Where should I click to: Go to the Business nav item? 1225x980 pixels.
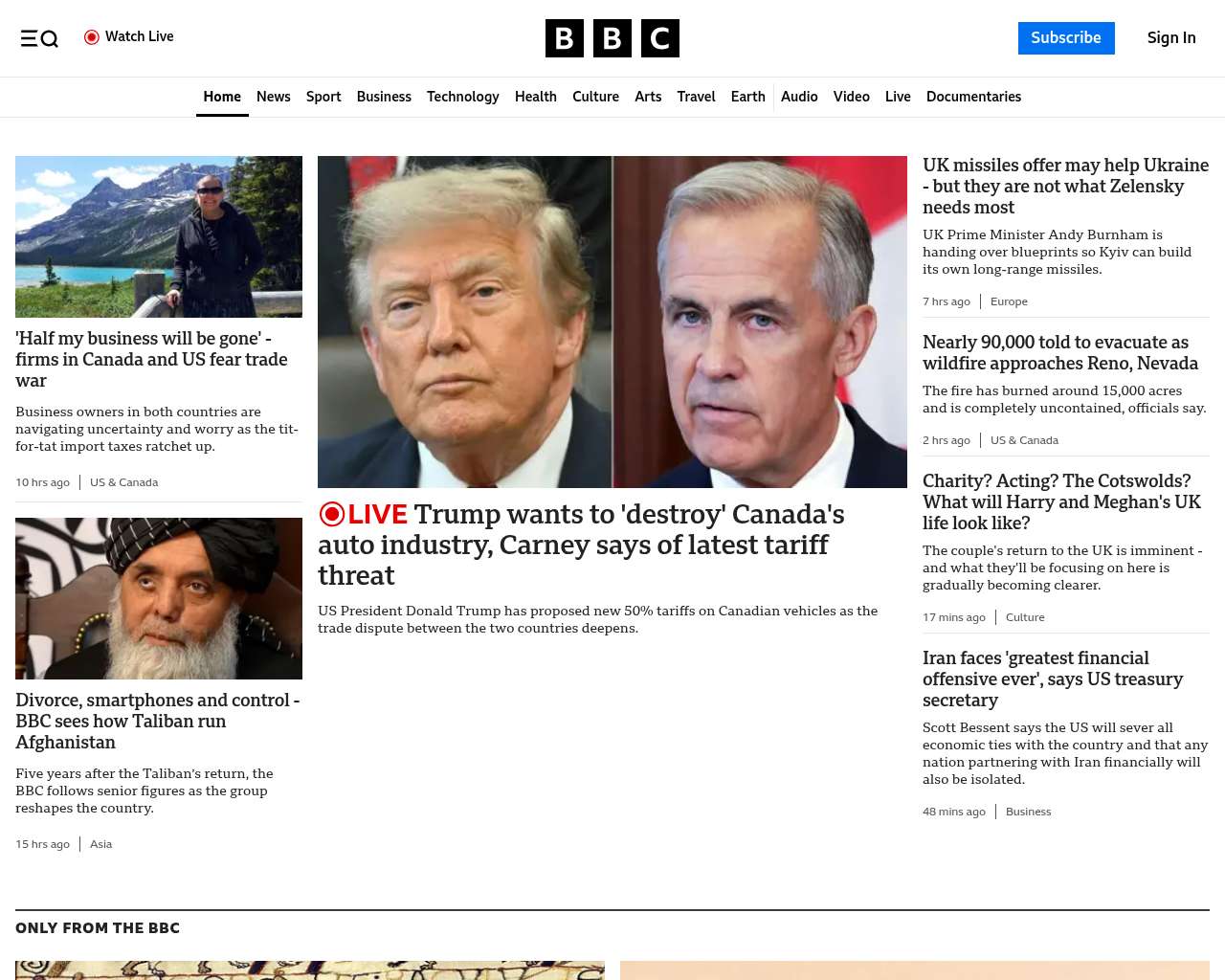pyautogui.click(x=384, y=97)
